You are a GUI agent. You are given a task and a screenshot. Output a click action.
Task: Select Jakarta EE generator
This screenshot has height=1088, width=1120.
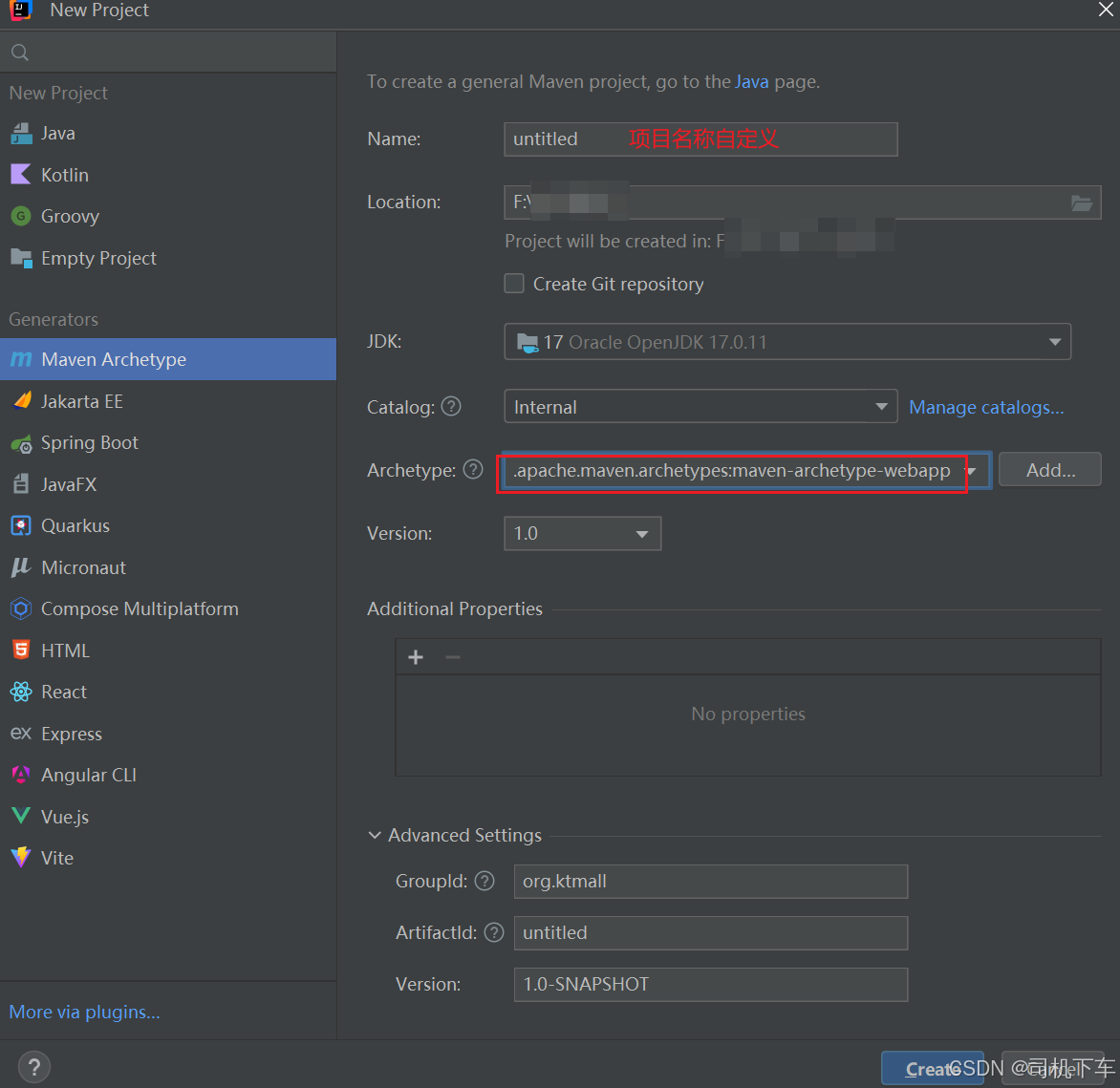(168, 401)
